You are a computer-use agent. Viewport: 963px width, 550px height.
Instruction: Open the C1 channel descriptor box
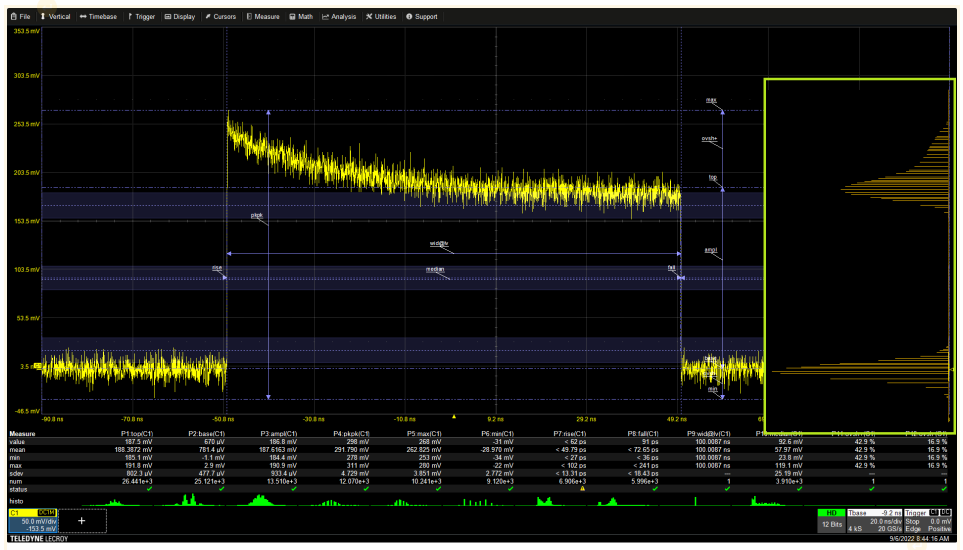[33, 521]
